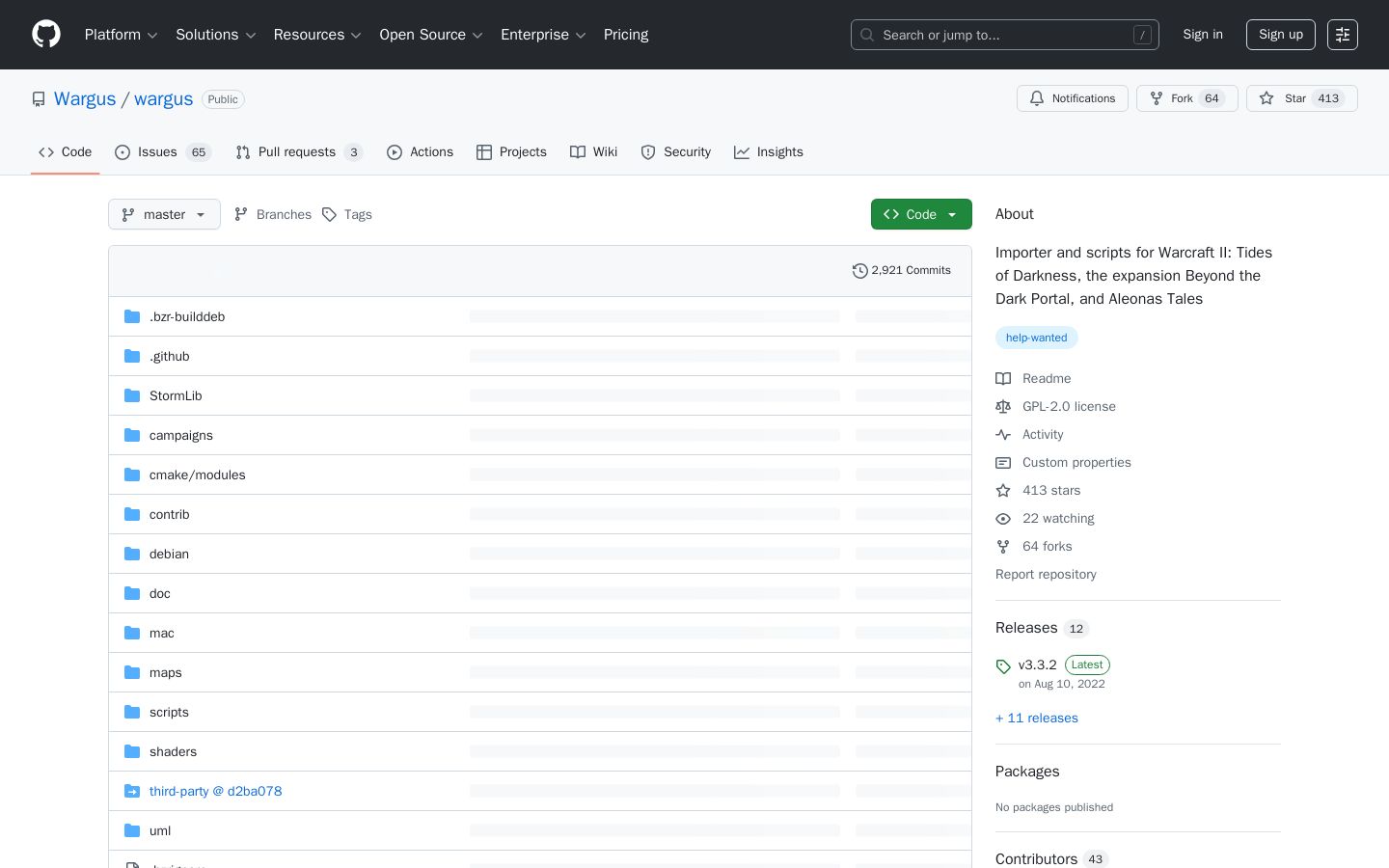The height and width of the screenshot is (868, 1389).
Task: Click the maps folder icon
Action: click(132, 672)
